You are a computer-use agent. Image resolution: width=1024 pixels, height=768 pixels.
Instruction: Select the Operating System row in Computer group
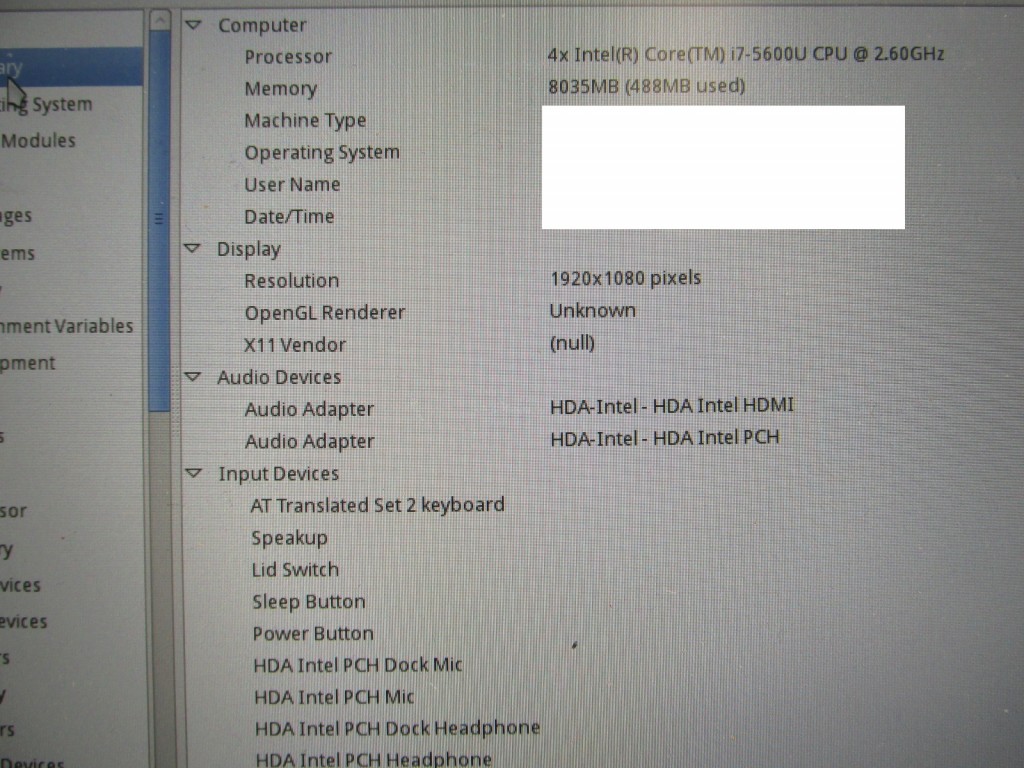point(322,153)
